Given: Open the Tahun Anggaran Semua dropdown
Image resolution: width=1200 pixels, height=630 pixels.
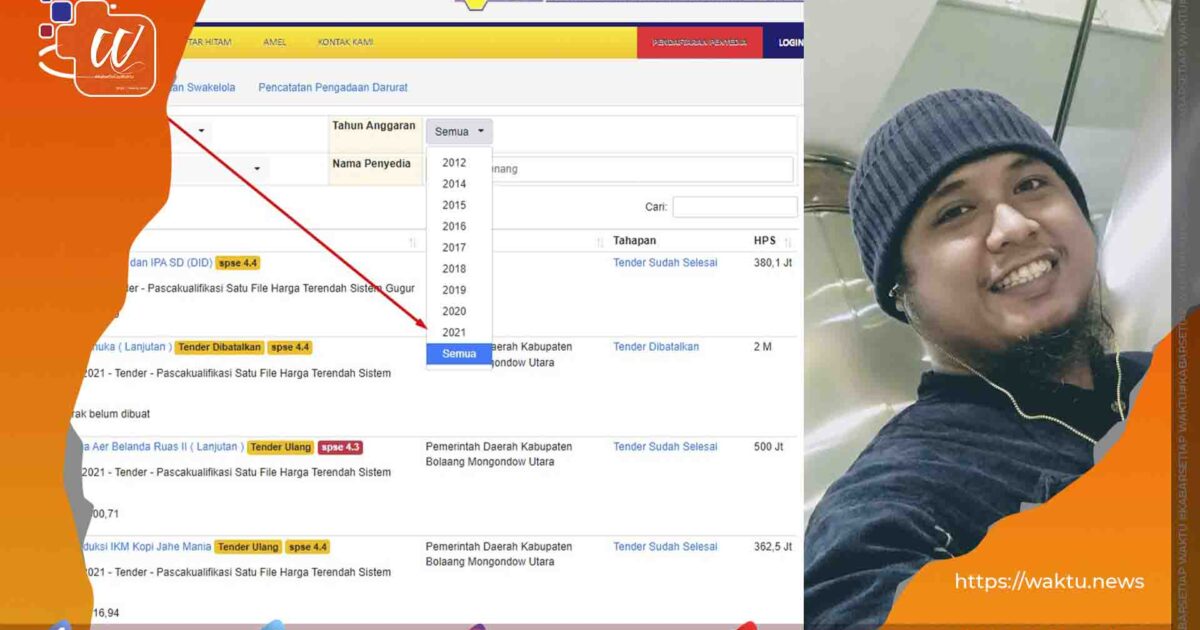Looking at the screenshot, I should pyautogui.click(x=459, y=132).
